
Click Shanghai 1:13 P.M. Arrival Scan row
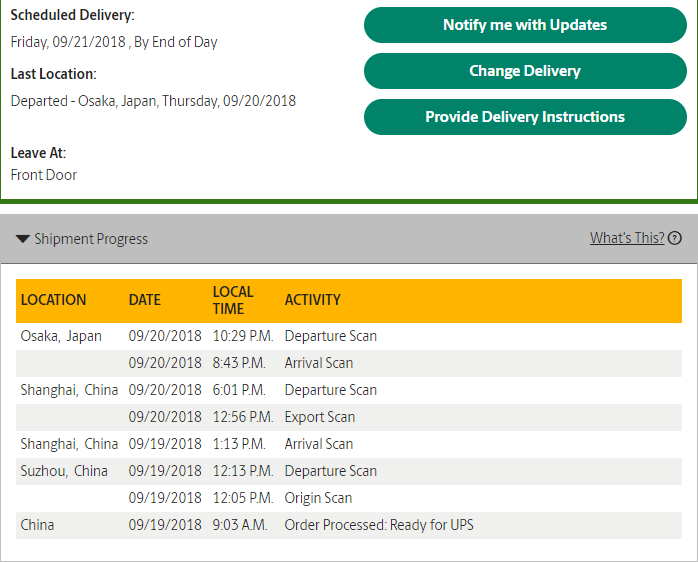coord(349,444)
